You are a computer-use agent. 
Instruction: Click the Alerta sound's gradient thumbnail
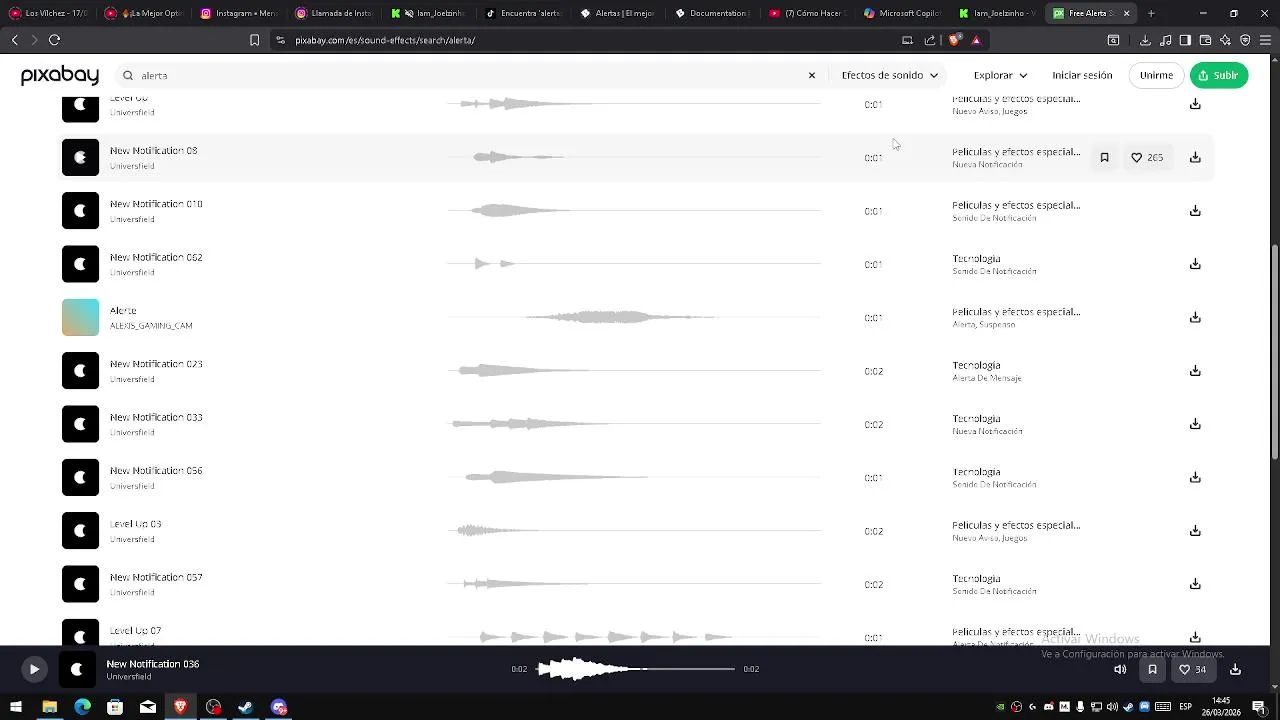pos(81,317)
